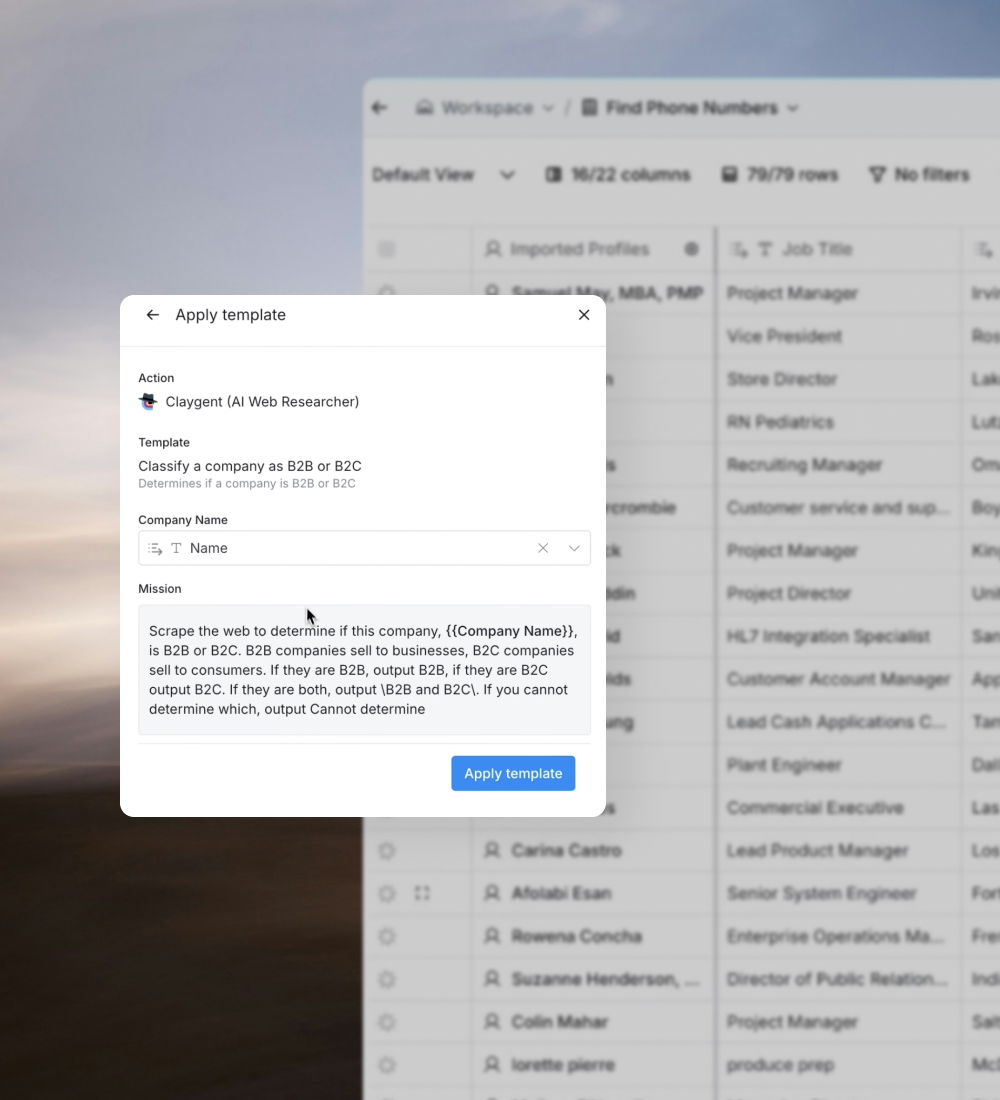Click the circle icon beside Imported Profiles
1000x1100 pixels.
[x=691, y=249]
